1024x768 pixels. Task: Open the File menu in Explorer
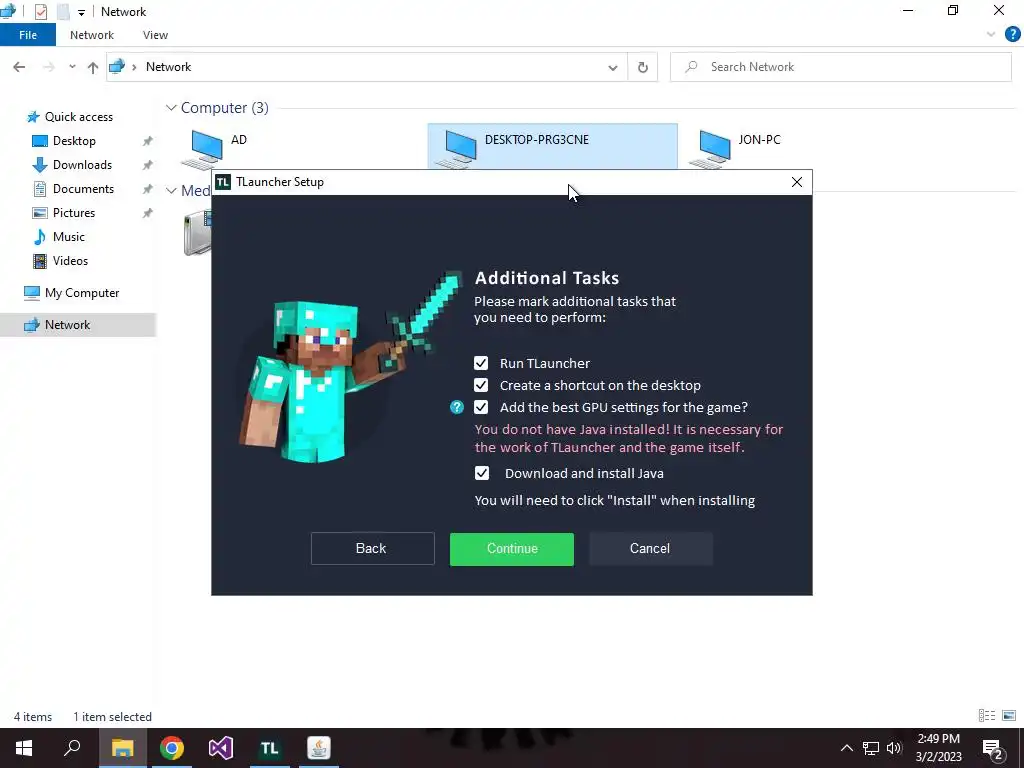(28, 35)
